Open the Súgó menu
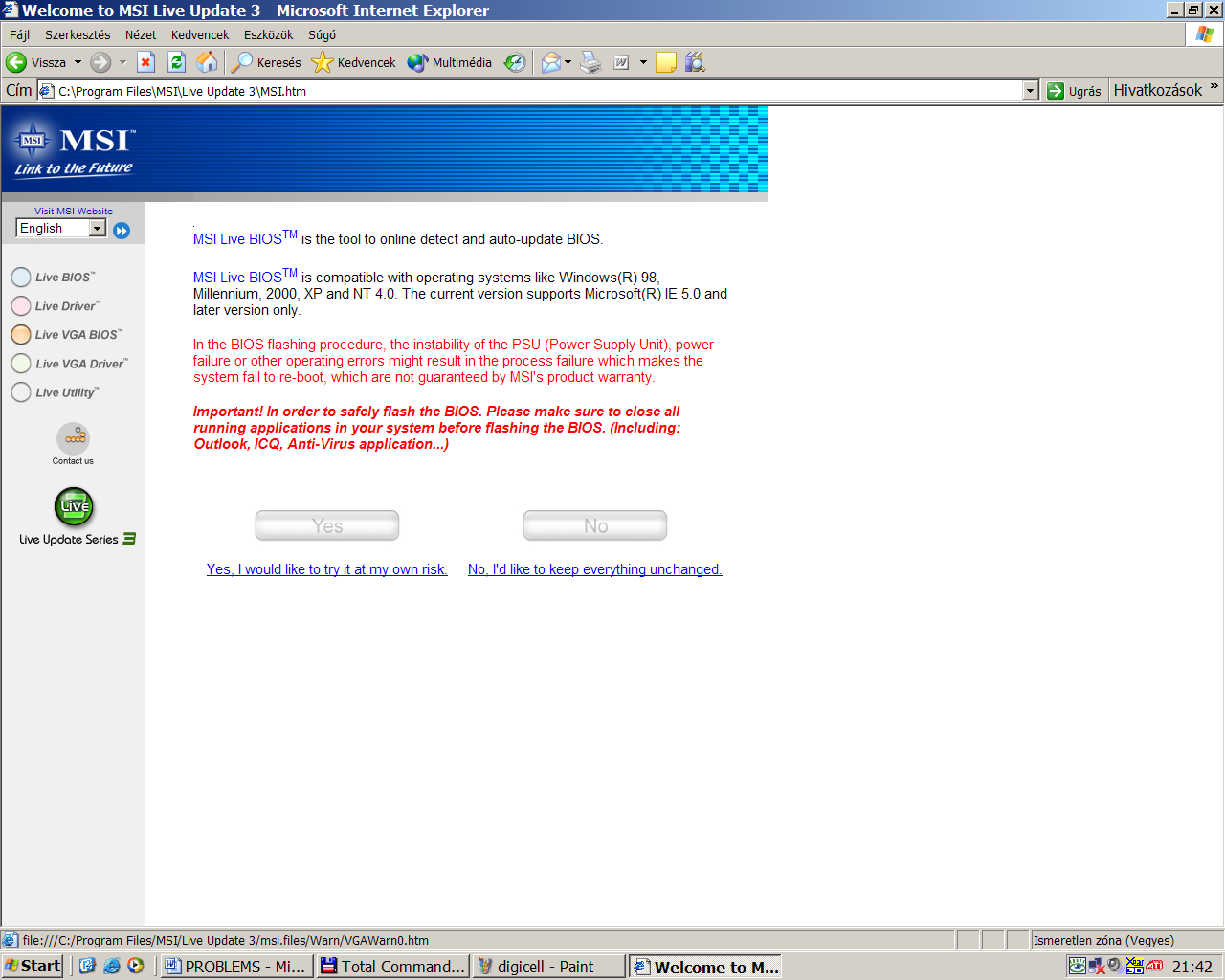1225x980 pixels. [322, 34]
